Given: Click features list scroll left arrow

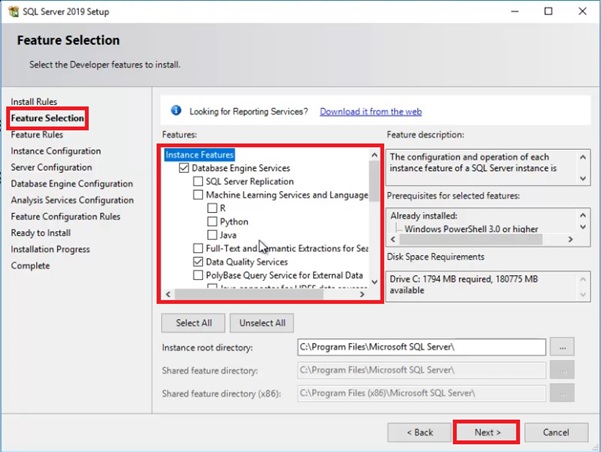Looking at the screenshot, I should (168, 294).
